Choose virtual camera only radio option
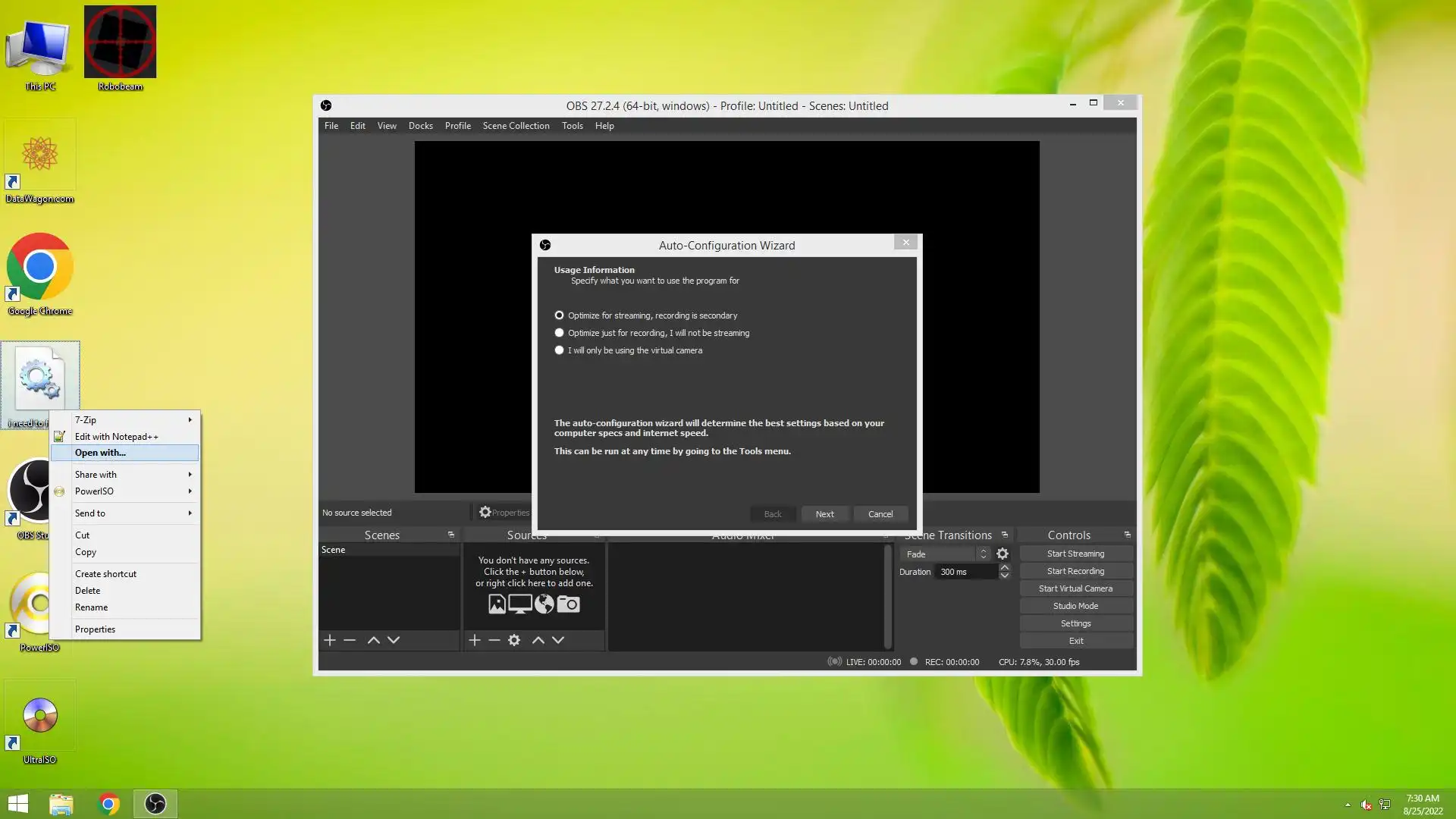The height and width of the screenshot is (819, 1456). [x=560, y=350]
